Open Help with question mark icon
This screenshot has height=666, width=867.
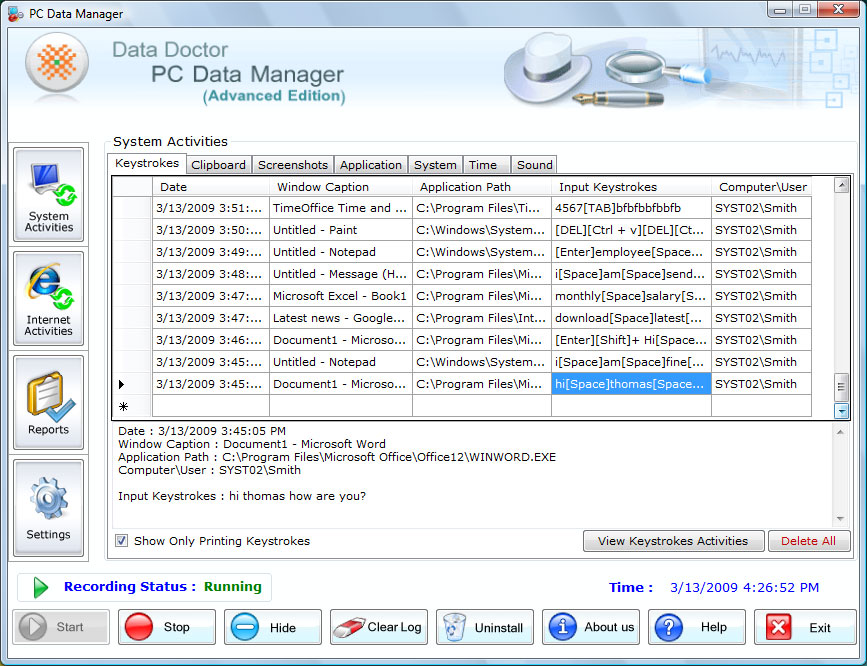[x=696, y=627]
